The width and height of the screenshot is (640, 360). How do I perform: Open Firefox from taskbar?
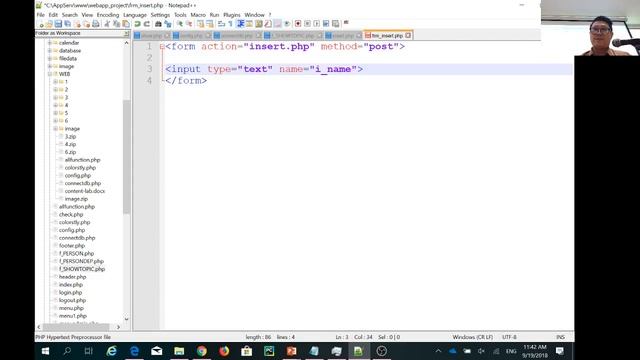224,351
